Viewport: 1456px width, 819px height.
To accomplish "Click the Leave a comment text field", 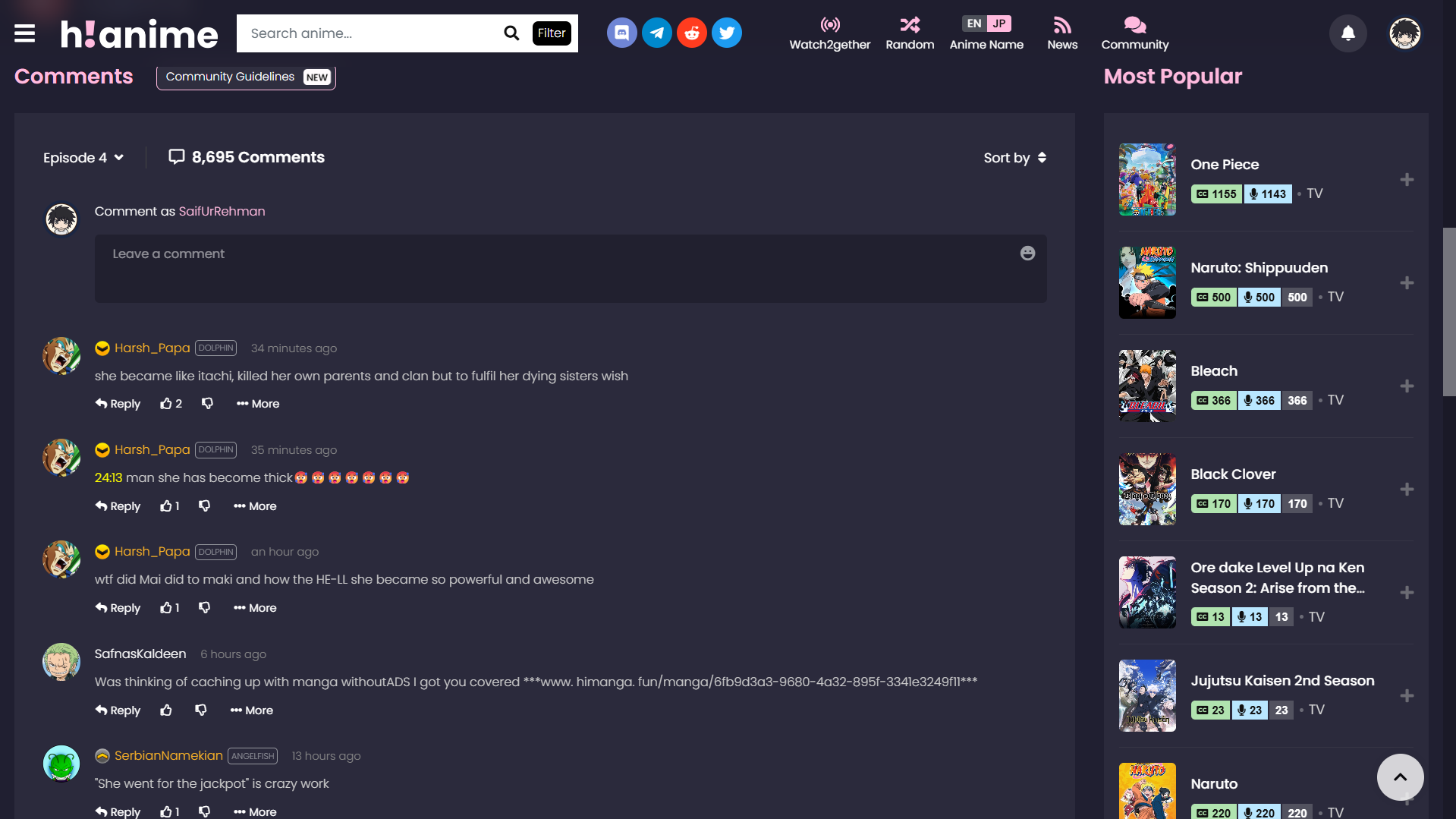I will [561, 269].
